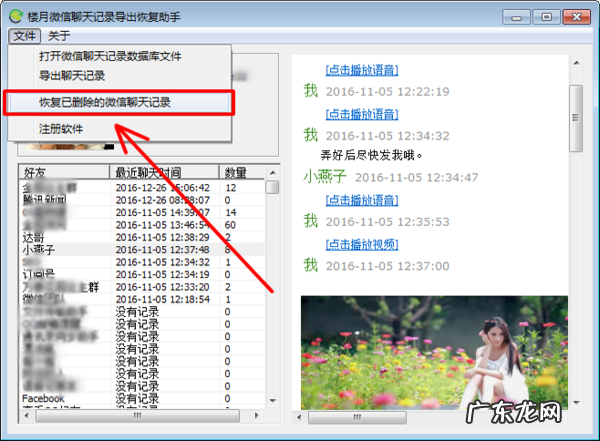Screen dimensions: 600x441
Task: Select 导出聊天记录 from the menu
Action: tap(72, 76)
